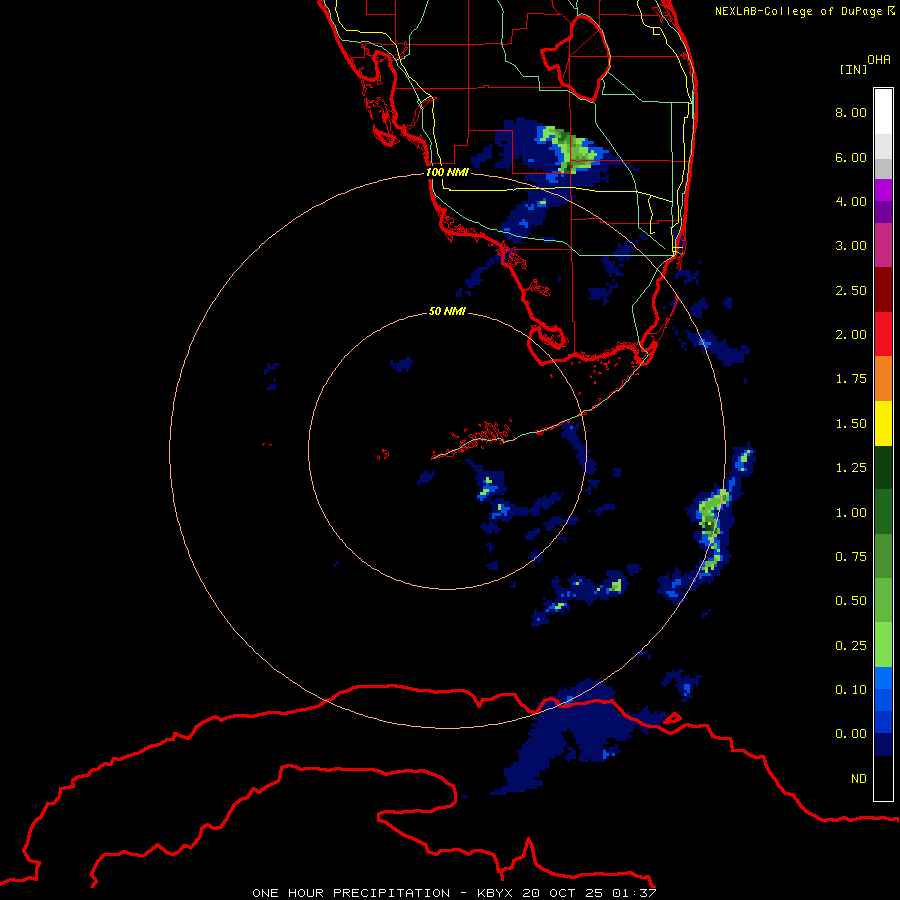
Task: Pick the black ND swatch in legend
Action: [883, 778]
